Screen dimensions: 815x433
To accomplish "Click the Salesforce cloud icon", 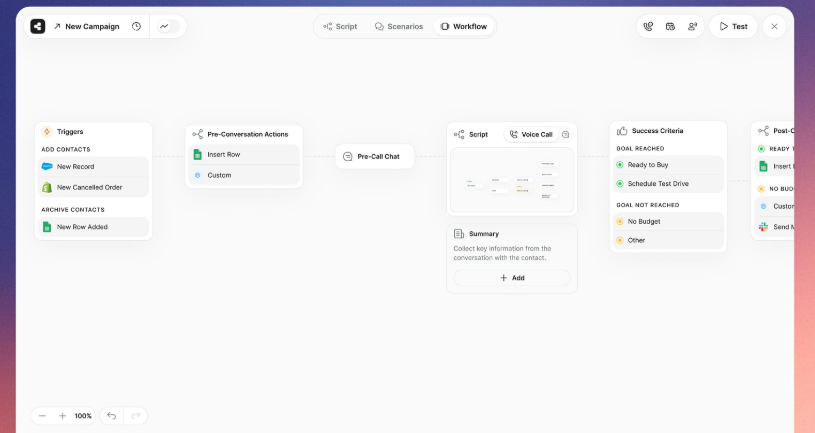I will (47, 166).
